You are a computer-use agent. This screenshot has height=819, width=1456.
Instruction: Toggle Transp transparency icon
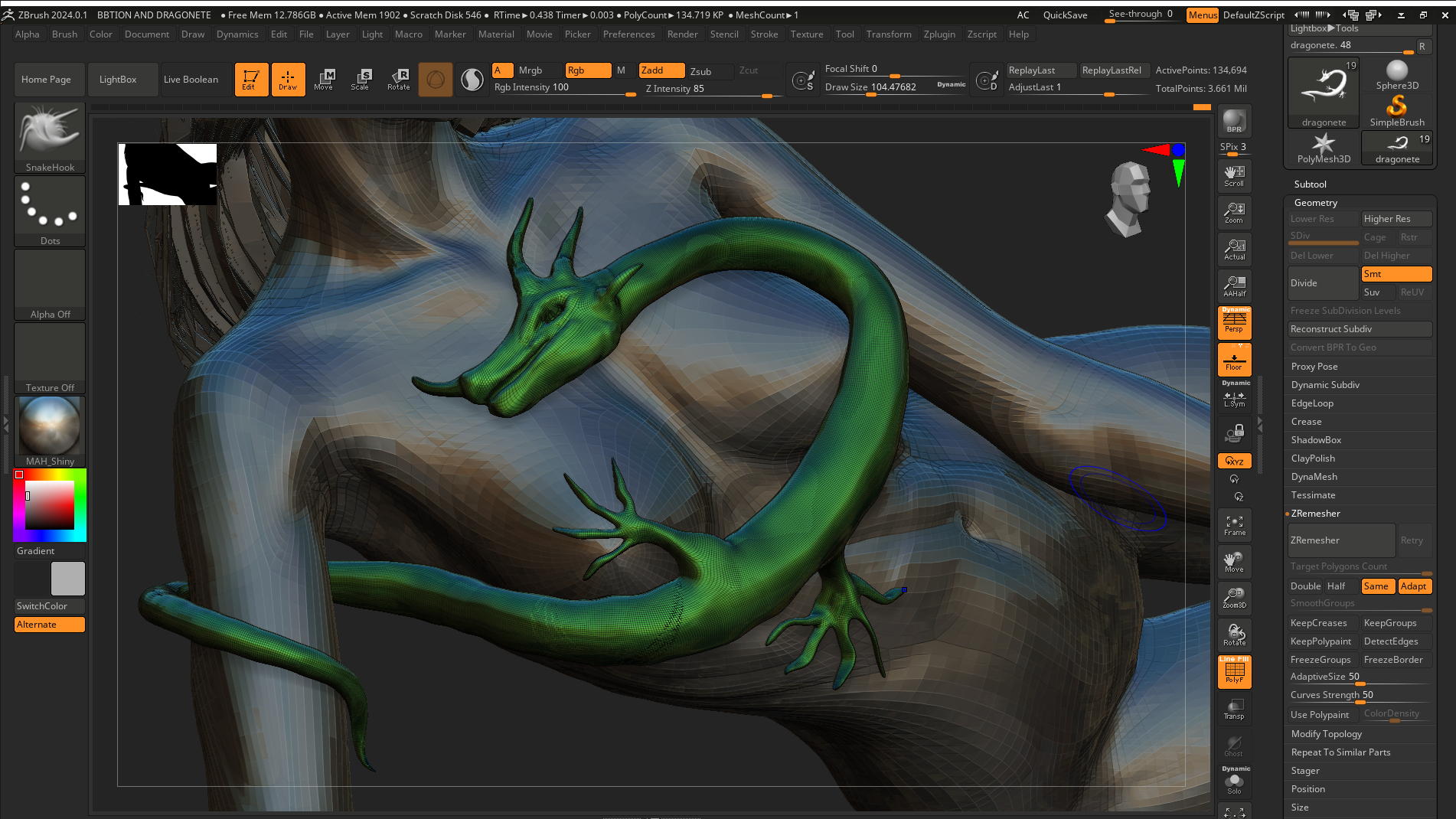click(1234, 709)
